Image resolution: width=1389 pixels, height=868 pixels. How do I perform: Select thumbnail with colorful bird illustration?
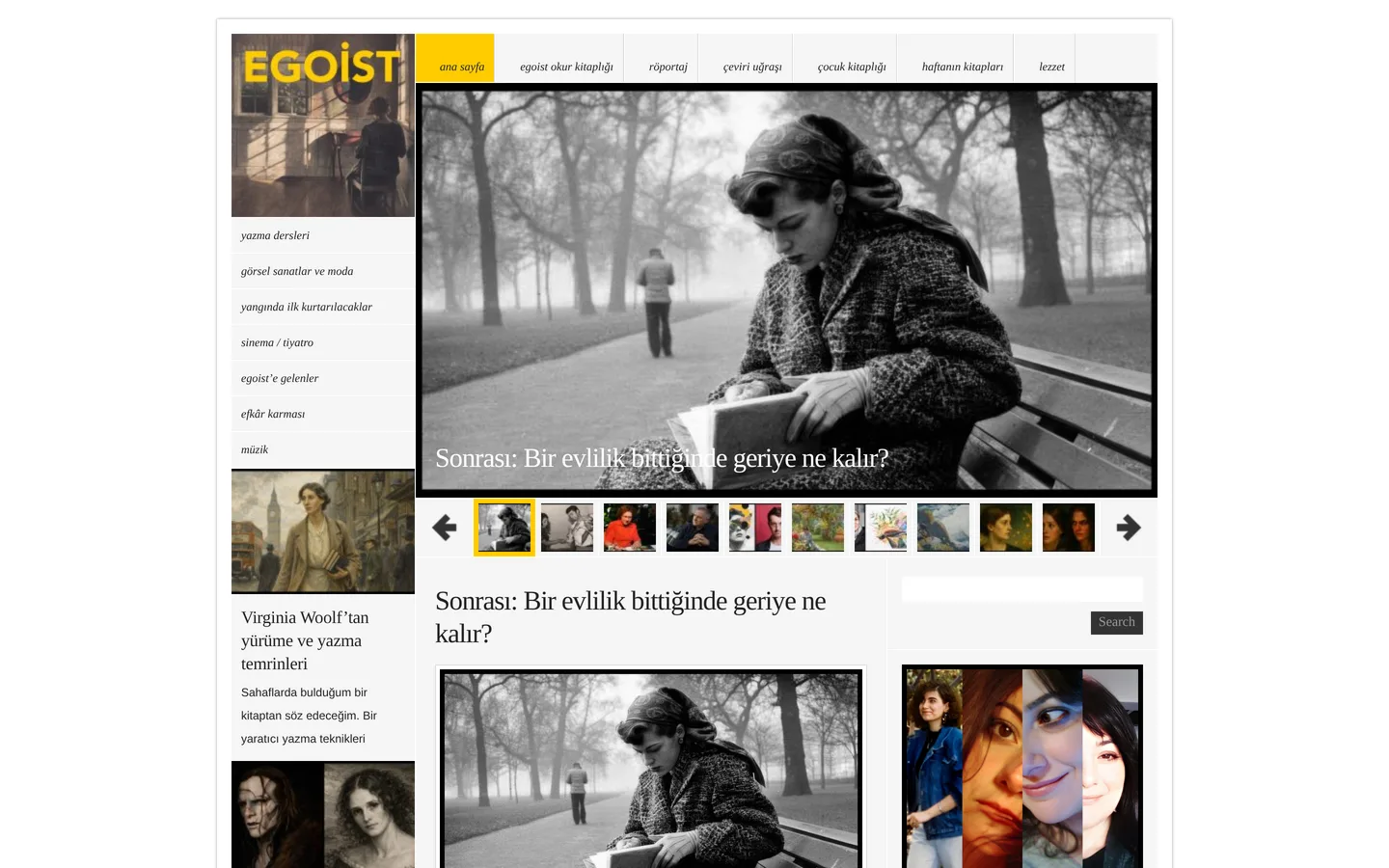pyautogui.click(x=881, y=528)
